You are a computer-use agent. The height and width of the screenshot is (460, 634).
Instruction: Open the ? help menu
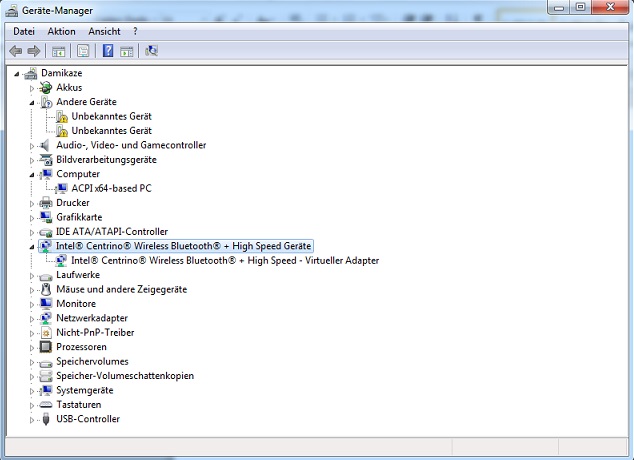tap(135, 32)
